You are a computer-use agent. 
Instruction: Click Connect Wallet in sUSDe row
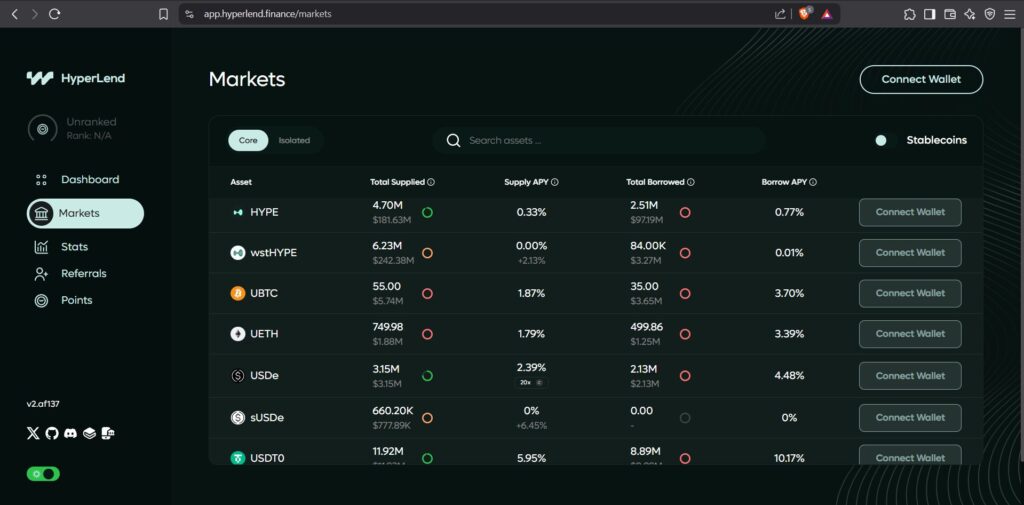click(910, 417)
